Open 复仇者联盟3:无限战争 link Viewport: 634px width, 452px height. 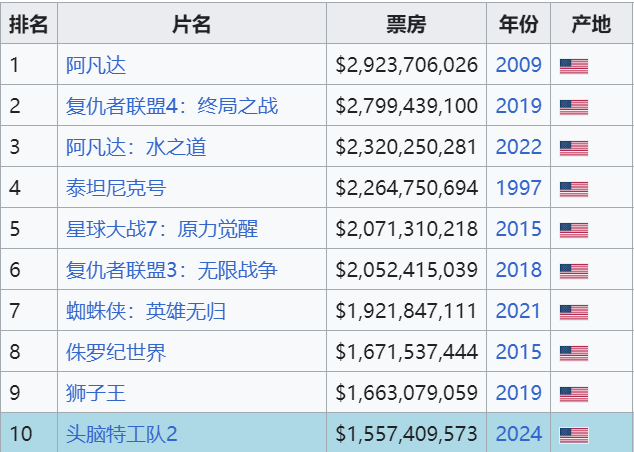click(172, 270)
